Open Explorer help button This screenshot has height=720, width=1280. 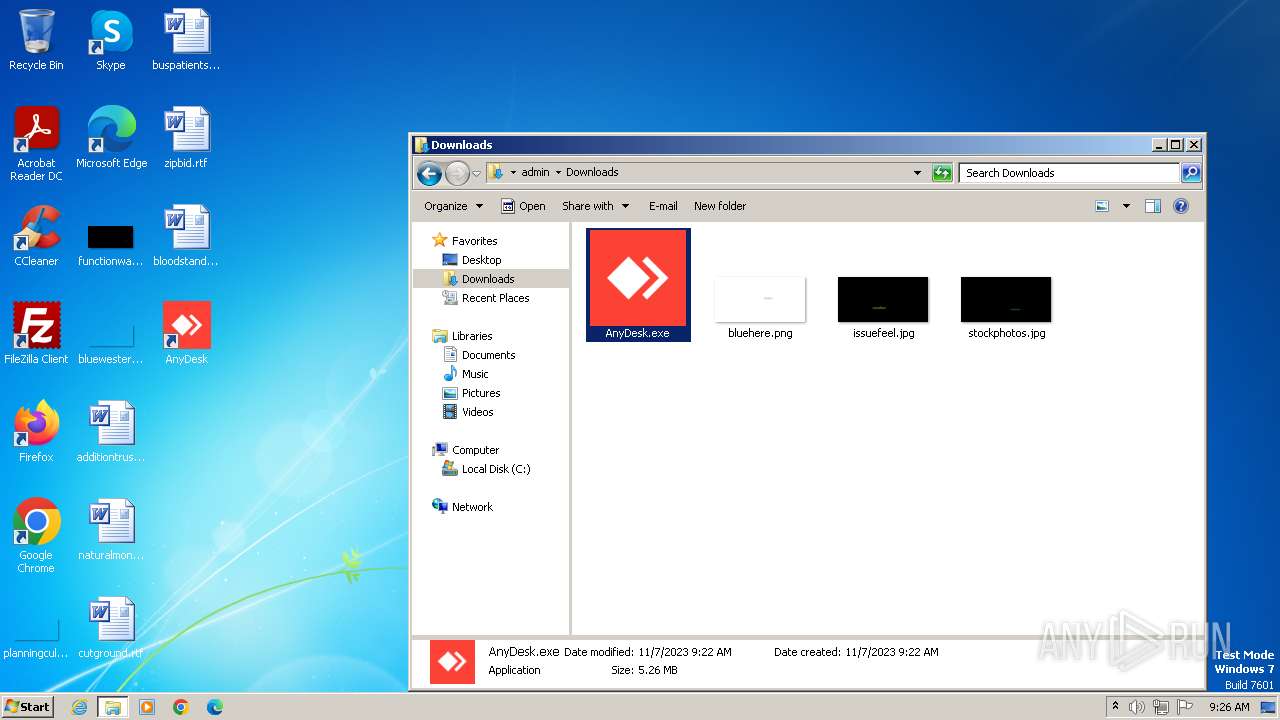click(1181, 206)
